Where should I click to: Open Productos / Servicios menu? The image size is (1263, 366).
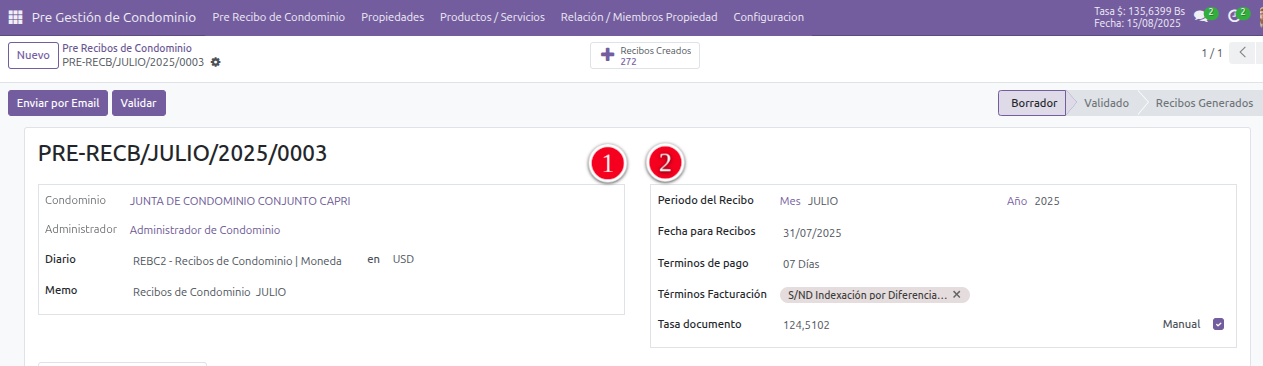[492, 17]
